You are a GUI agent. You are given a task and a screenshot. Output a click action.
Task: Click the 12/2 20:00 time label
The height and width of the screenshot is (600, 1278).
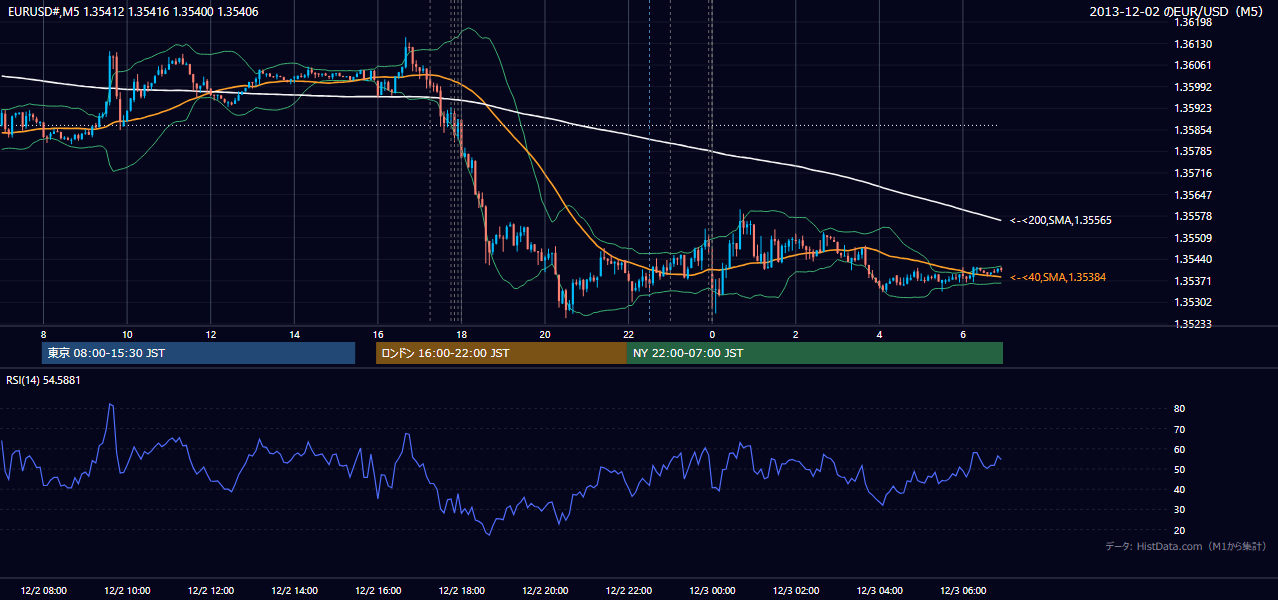[x=545, y=590]
